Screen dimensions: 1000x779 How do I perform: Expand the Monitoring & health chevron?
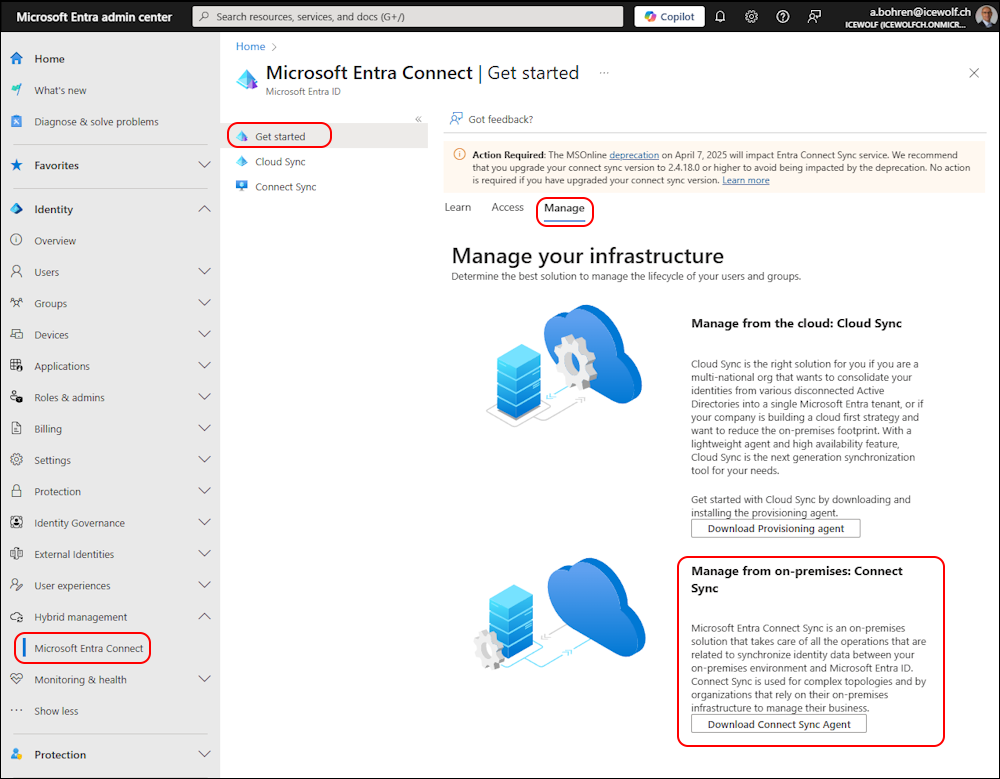tap(204, 679)
